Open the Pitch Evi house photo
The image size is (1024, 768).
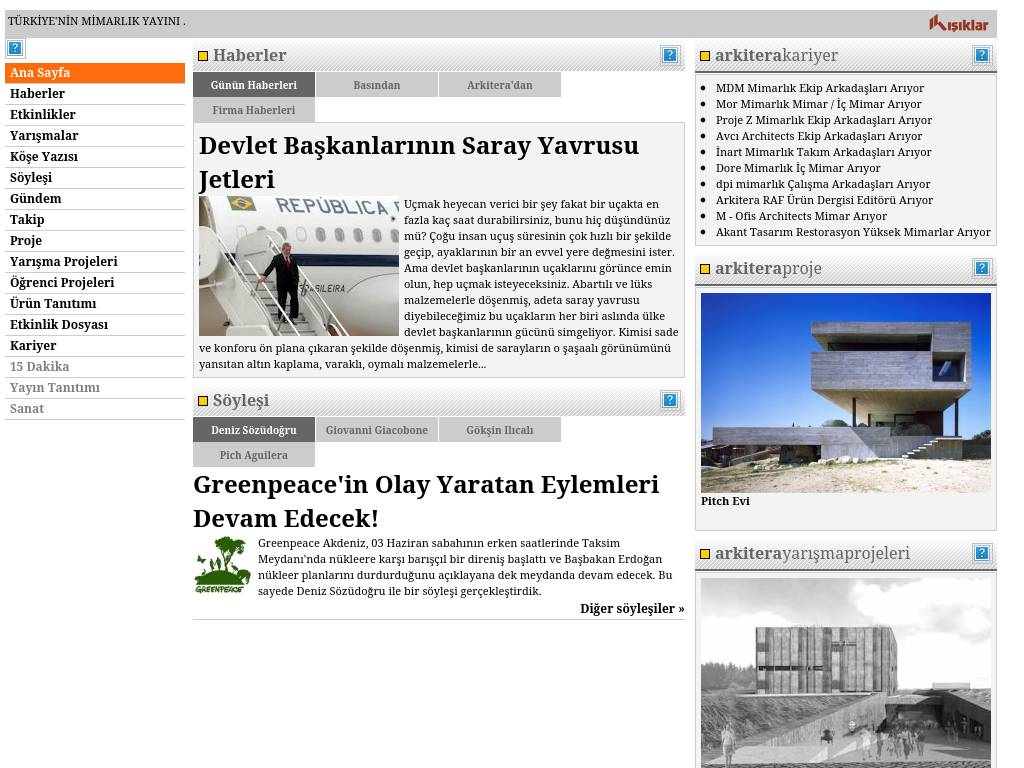[x=846, y=392]
